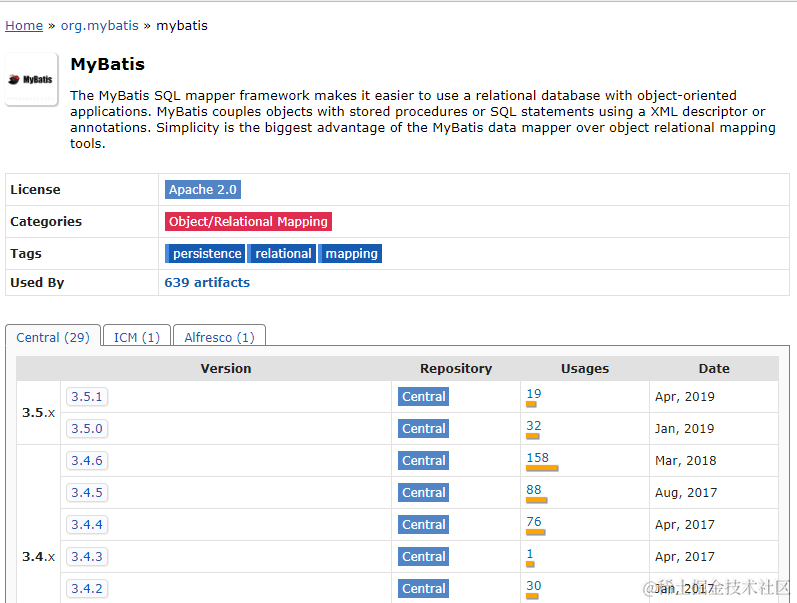Open version 3.4.3
Image resolution: width=797 pixels, height=603 pixels.
87,557
